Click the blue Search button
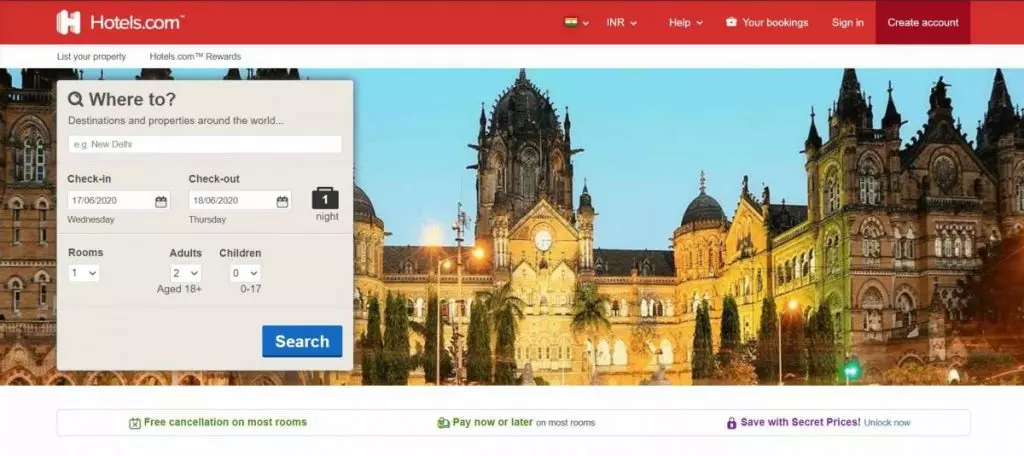 pyautogui.click(x=302, y=341)
